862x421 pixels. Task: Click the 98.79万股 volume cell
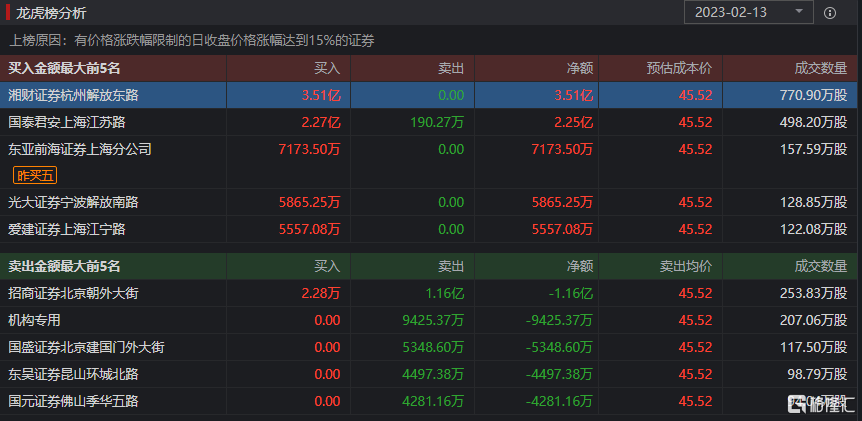click(x=817, y=374)
